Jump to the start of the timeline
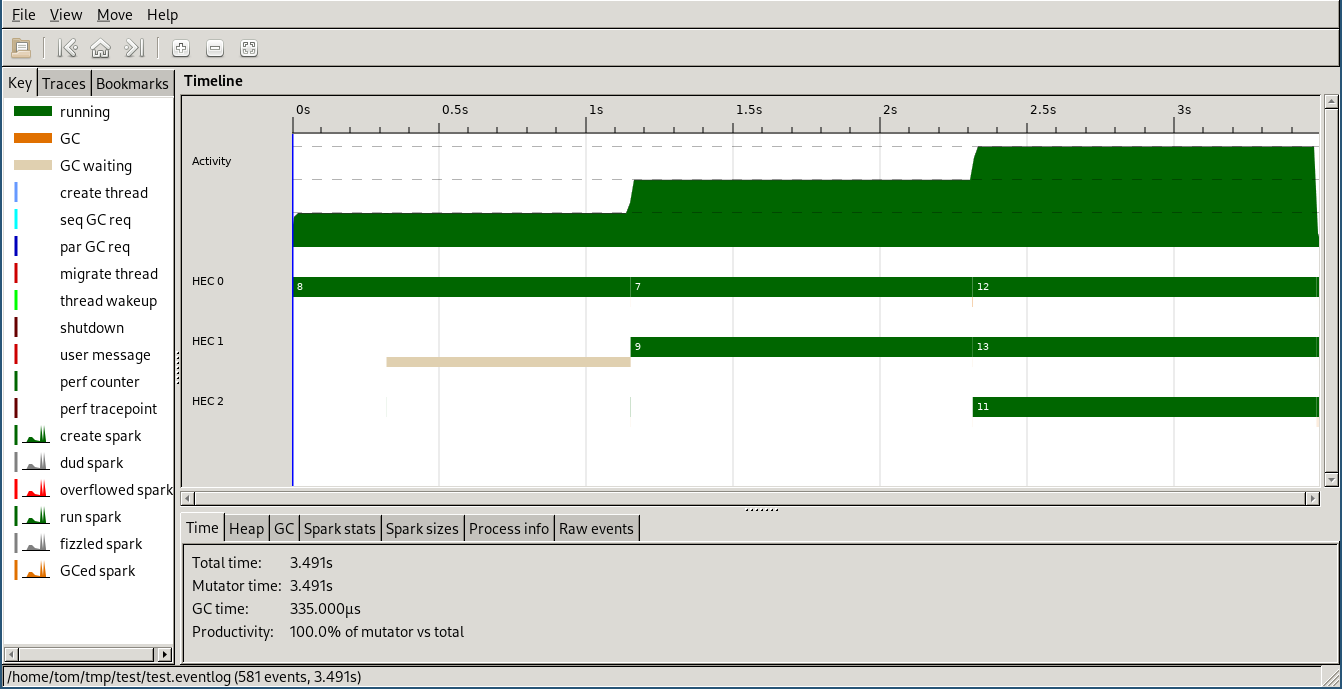Screen dimensions: 1342x689 click(x=67, y=47)
